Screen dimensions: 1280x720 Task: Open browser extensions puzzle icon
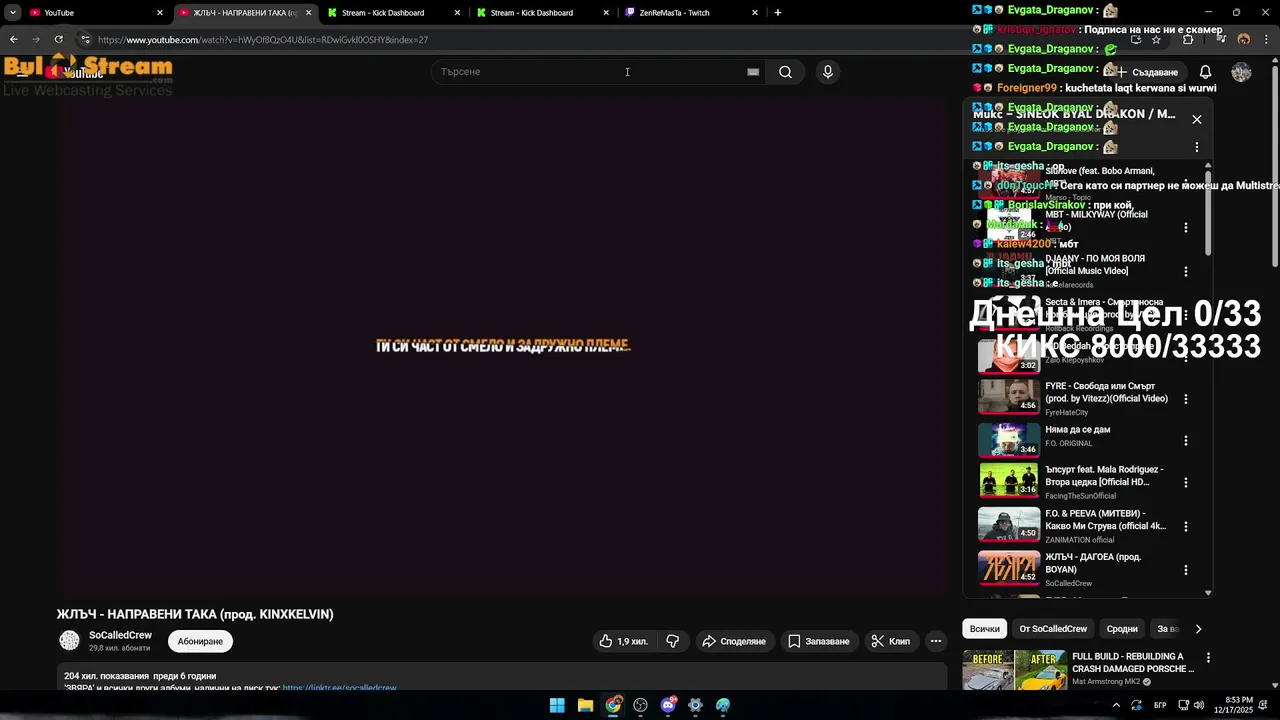tap(1188, 40)
